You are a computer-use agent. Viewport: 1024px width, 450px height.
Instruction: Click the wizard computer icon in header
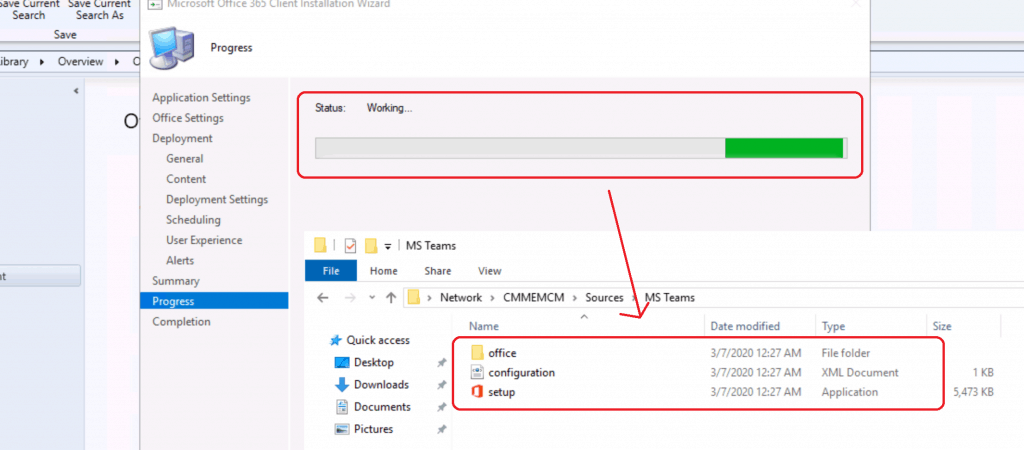click(x=171, y=47)
